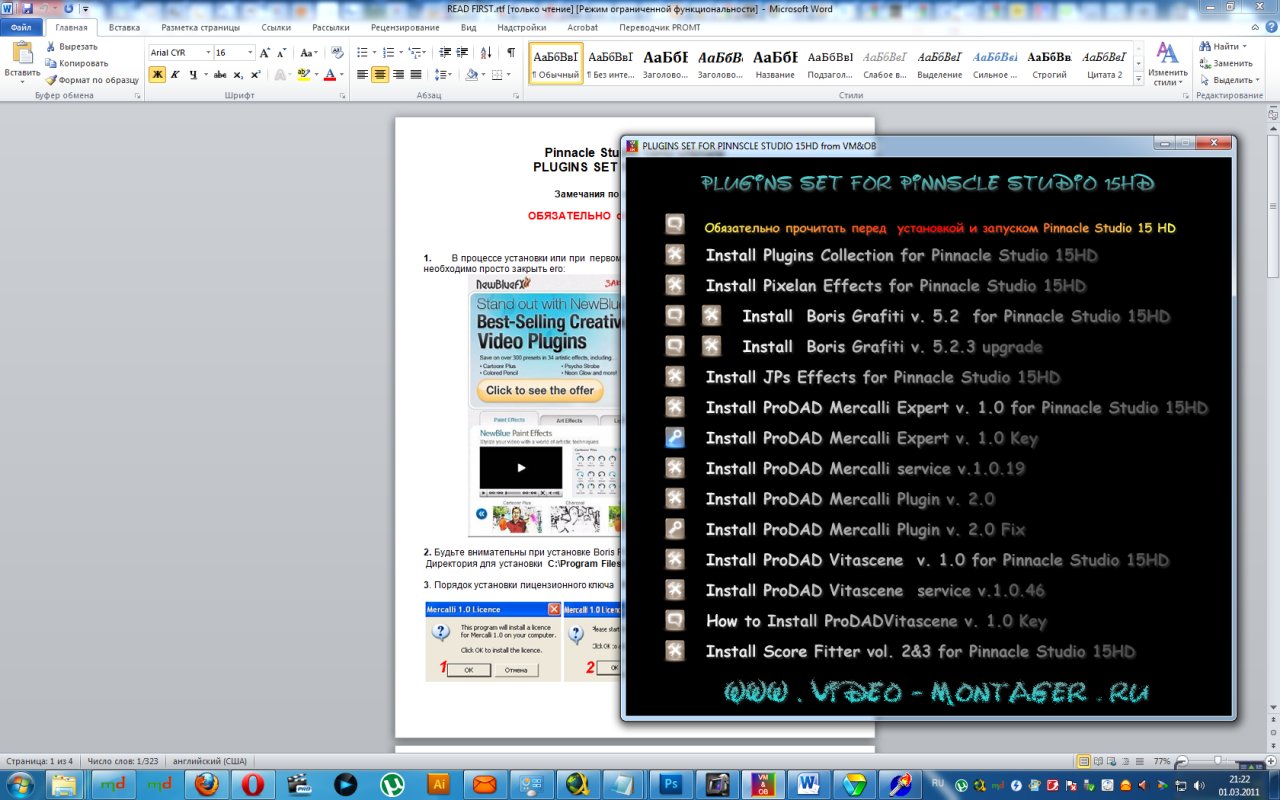Click the Word Help question mark icon
This screenshot has height=800, width=1280.
(1270, 28)
